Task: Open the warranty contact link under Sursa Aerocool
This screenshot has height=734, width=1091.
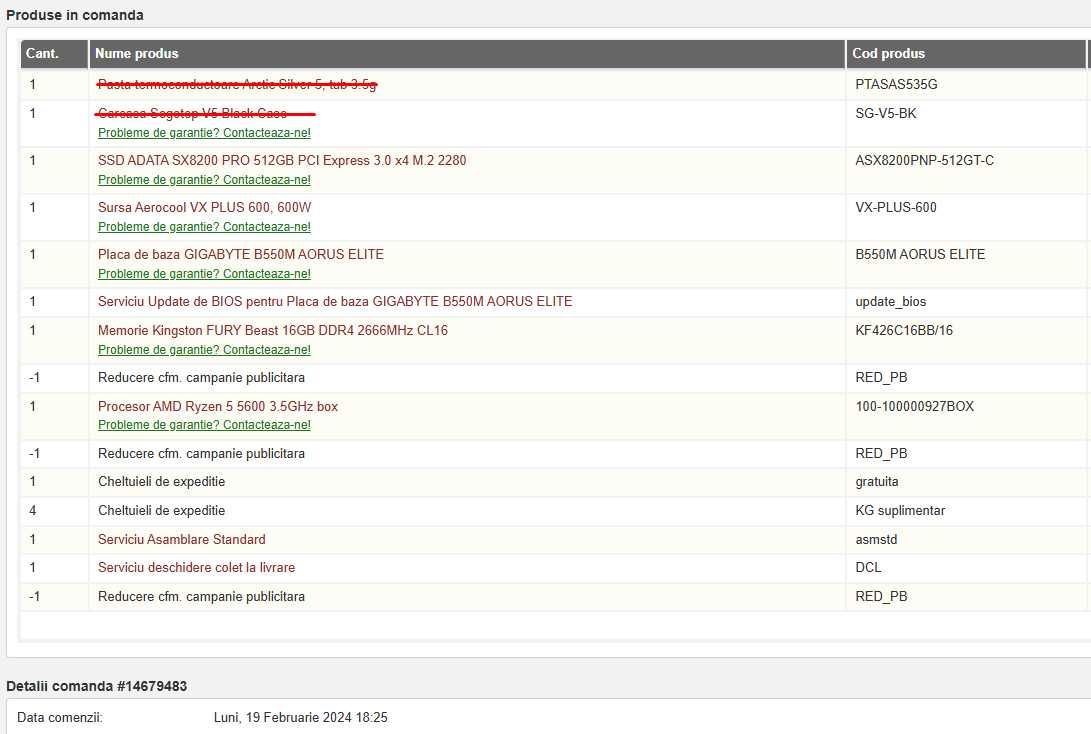Action: tap(205, 227)
